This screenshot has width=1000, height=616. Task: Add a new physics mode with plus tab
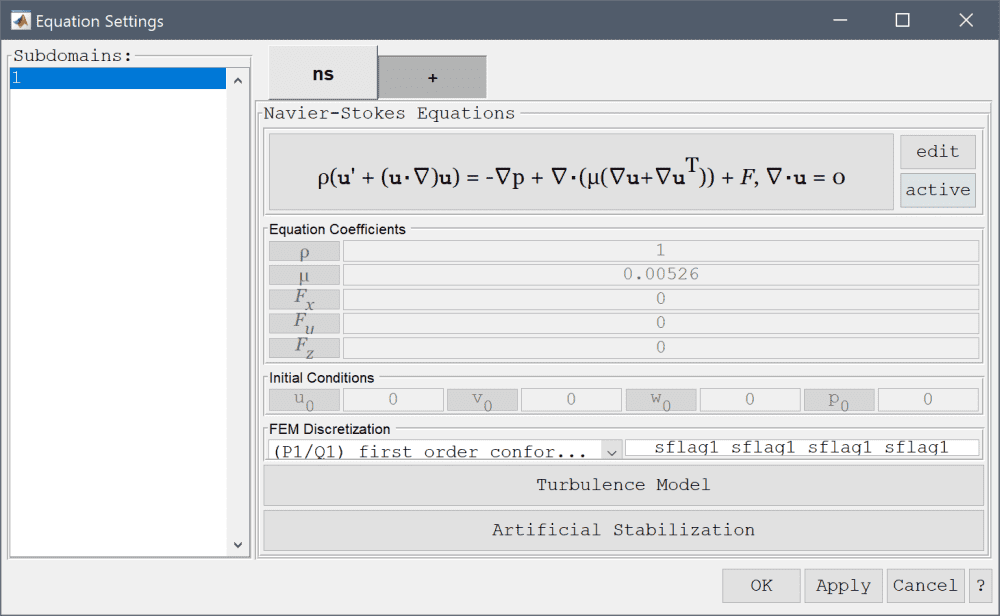coord(432,78)
